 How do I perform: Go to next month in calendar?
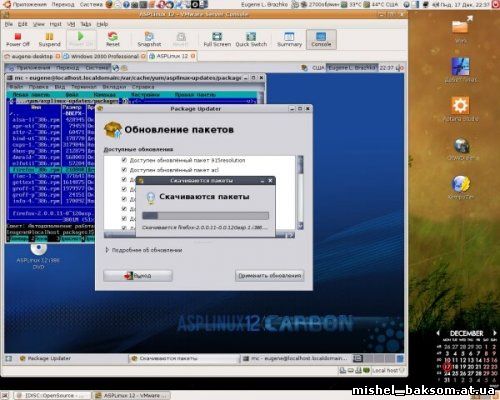coord(495,333)
